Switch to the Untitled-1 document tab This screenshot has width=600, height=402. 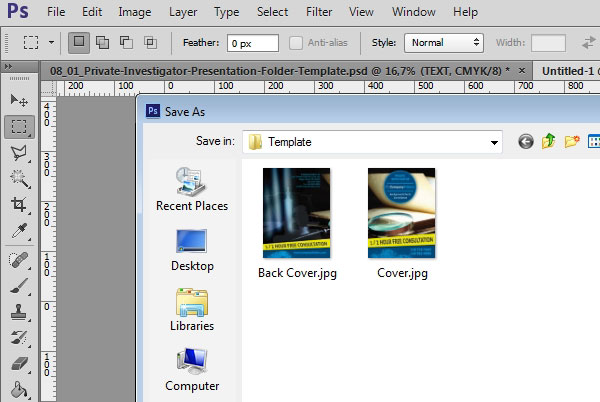[x=567, y=71]
